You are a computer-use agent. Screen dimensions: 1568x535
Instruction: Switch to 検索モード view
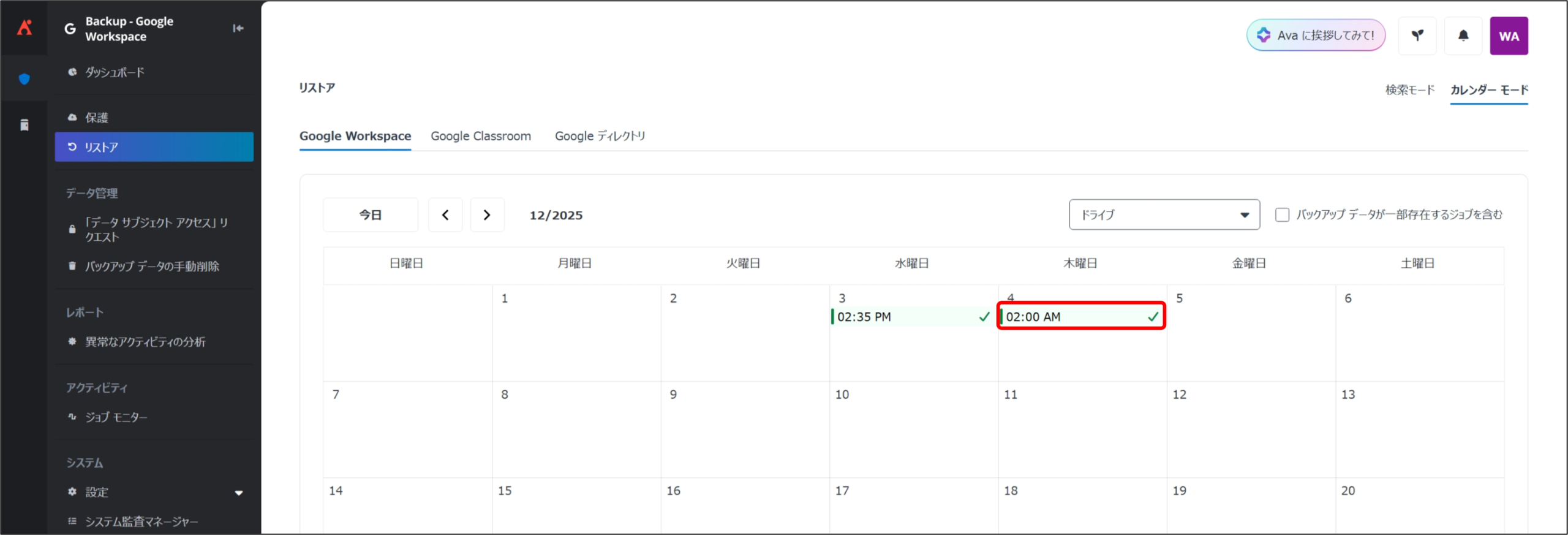pyautogui.click(x=1410, y=90)
